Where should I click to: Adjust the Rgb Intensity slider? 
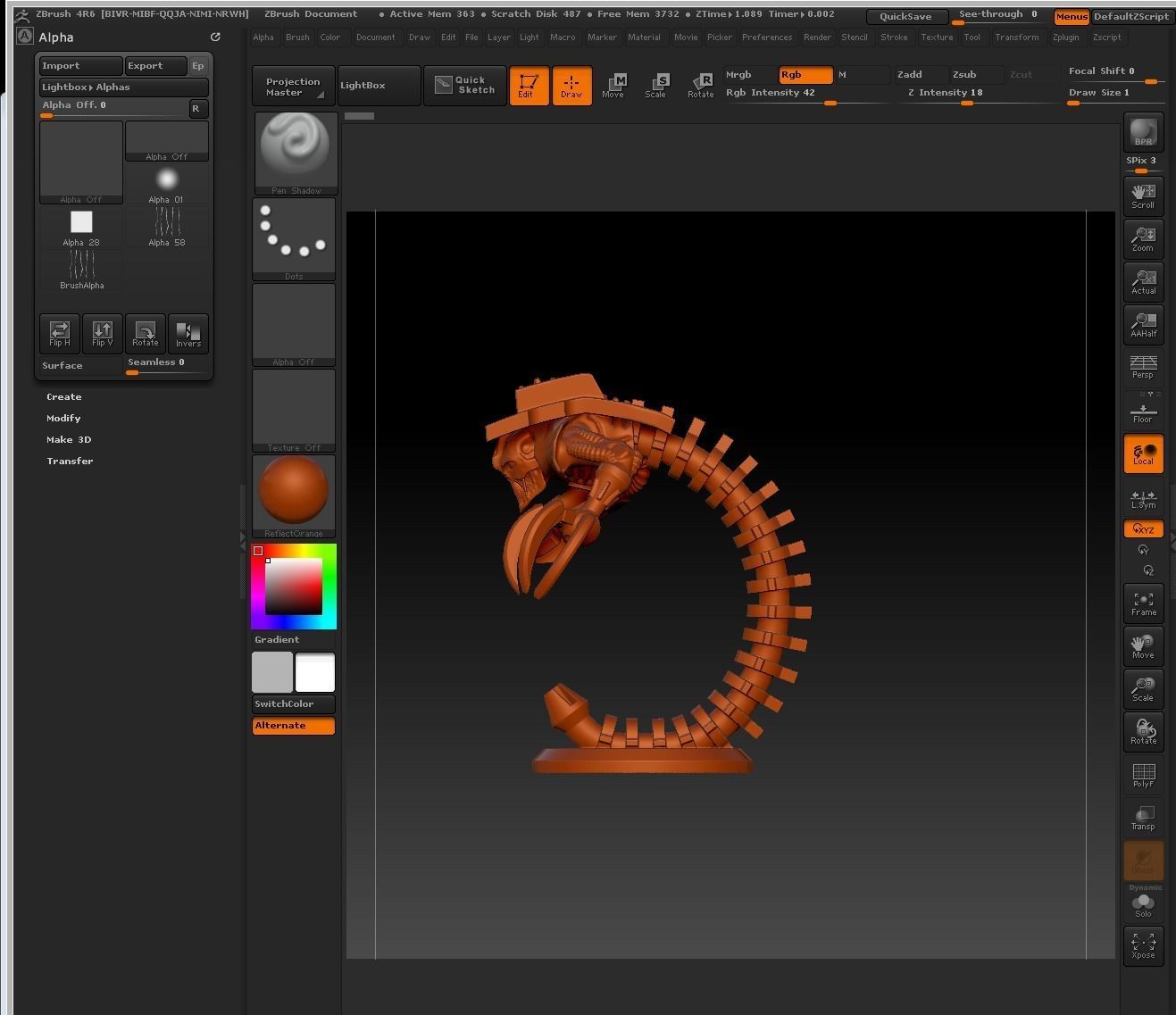coord(807,95)
